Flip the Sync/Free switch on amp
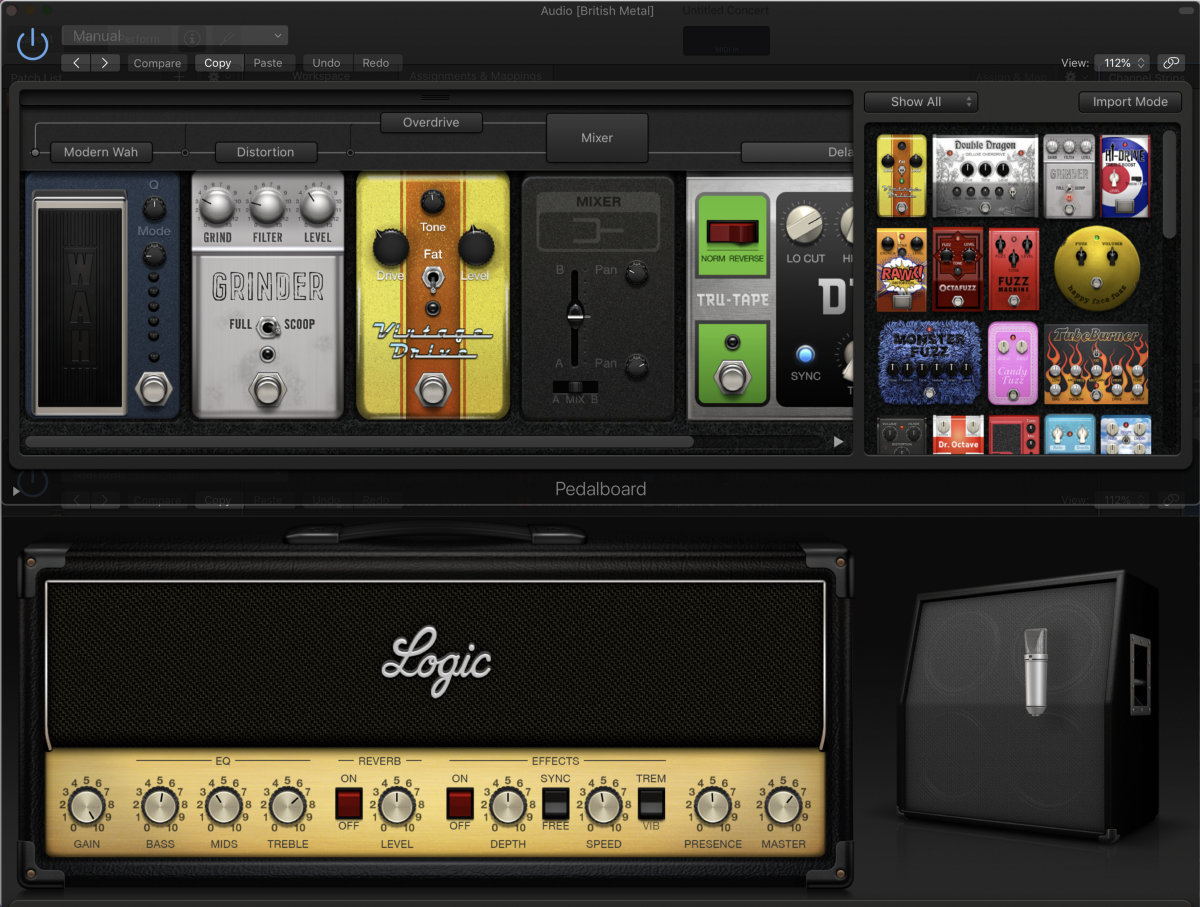The width and height of the screenshot is (1200, 907). tap(555, 802)
